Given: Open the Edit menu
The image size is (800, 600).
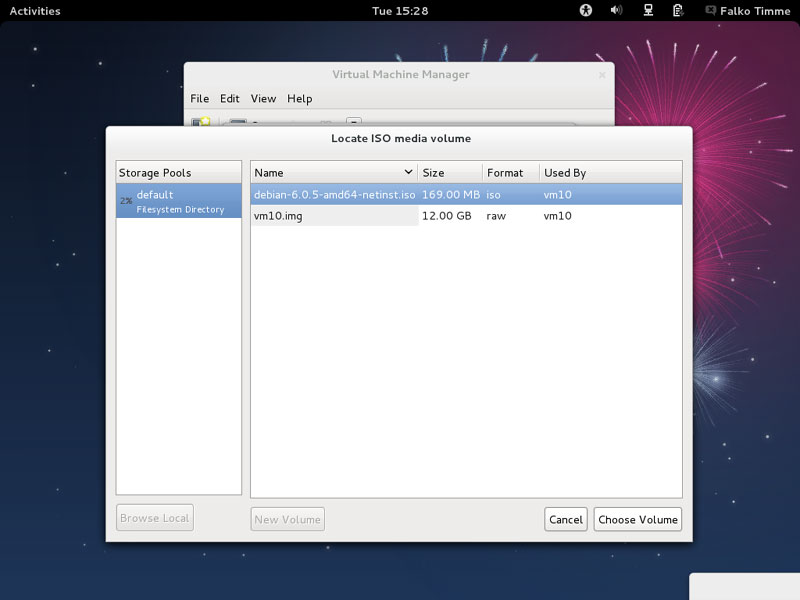Looking at the screenshot, I should [230, 99].
